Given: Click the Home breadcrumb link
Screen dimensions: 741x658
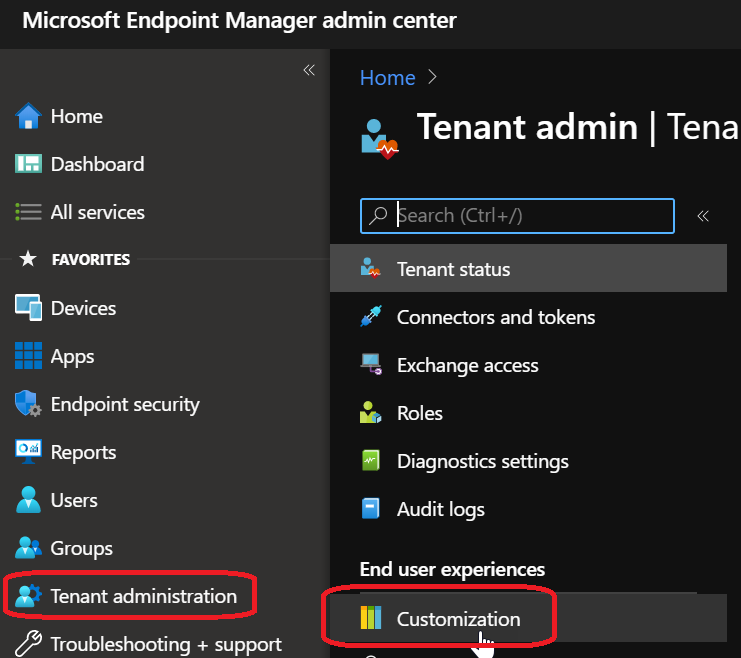Looking at the screenshot, I should click(387, 77).
